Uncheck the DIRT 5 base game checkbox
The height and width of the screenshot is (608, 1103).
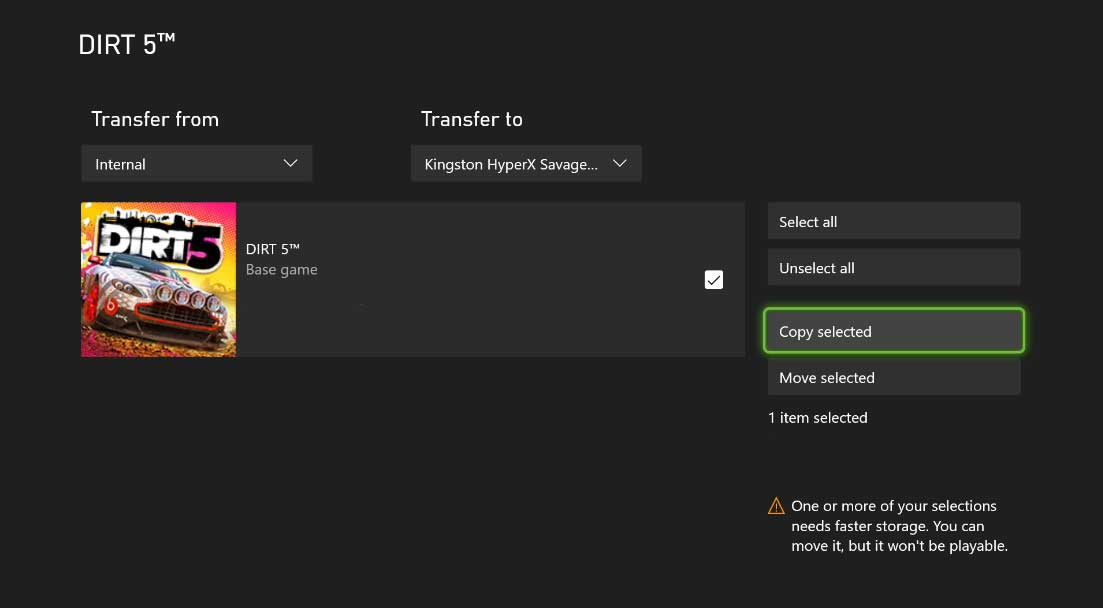(713, 279)
